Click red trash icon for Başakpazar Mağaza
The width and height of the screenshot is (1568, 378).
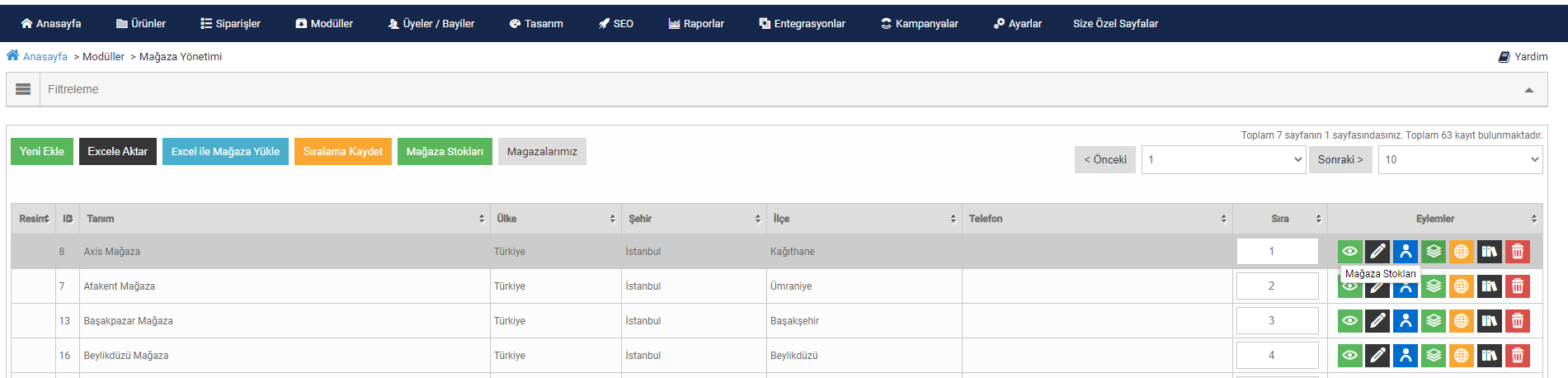coord(1517,321)
